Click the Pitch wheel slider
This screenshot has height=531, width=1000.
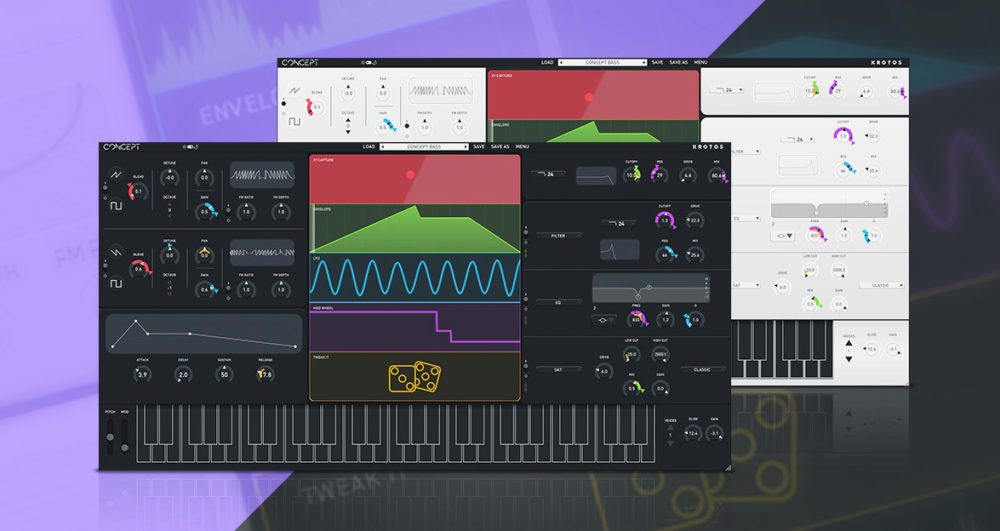(110, 435)
